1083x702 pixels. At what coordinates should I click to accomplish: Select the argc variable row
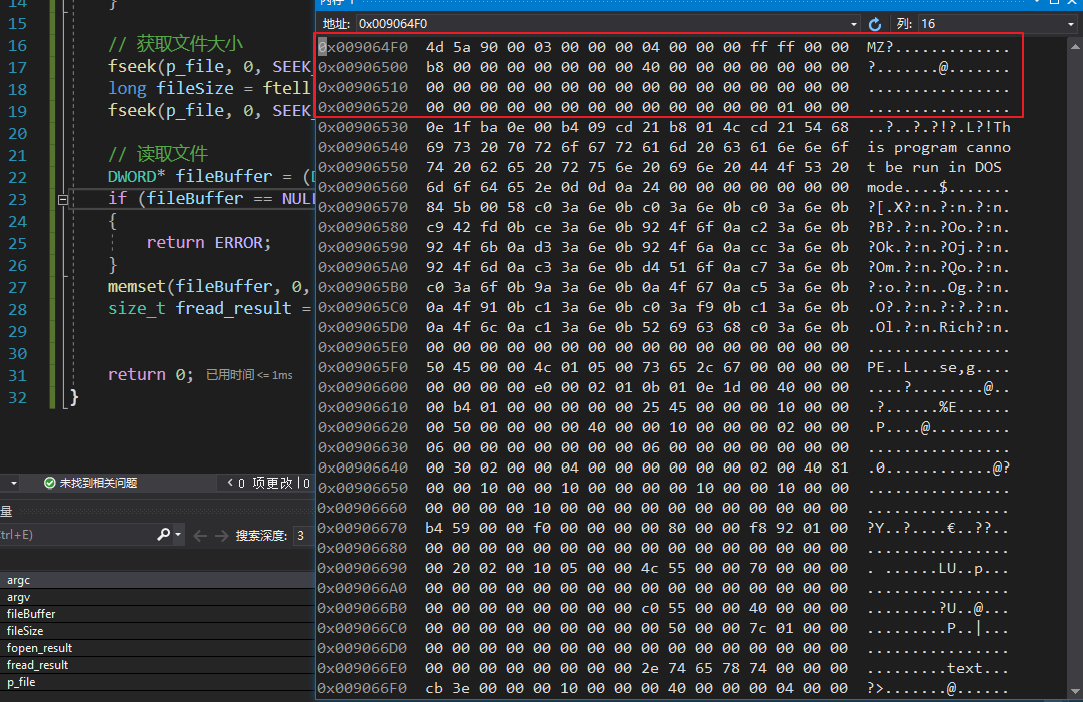click(x=18, y=580)
